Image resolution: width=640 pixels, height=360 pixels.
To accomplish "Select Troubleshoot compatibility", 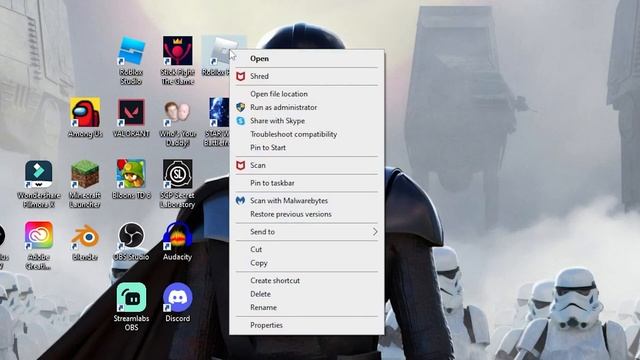I will [307, 134].
